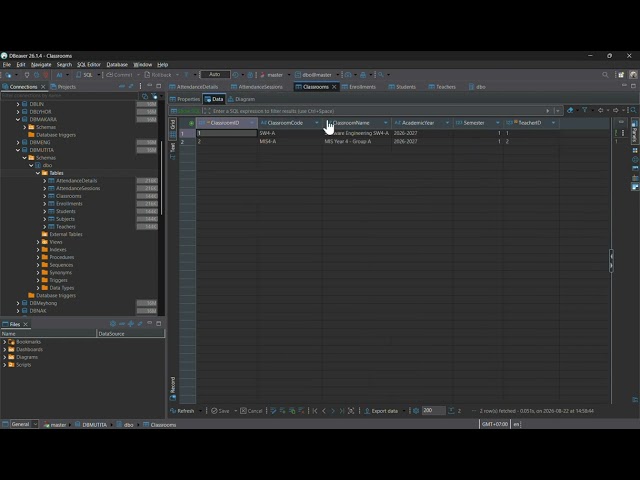Viewport: 640px width, 480px height.
Task: Open the dbo@master schema selector
Action: (x=316, y=75)
